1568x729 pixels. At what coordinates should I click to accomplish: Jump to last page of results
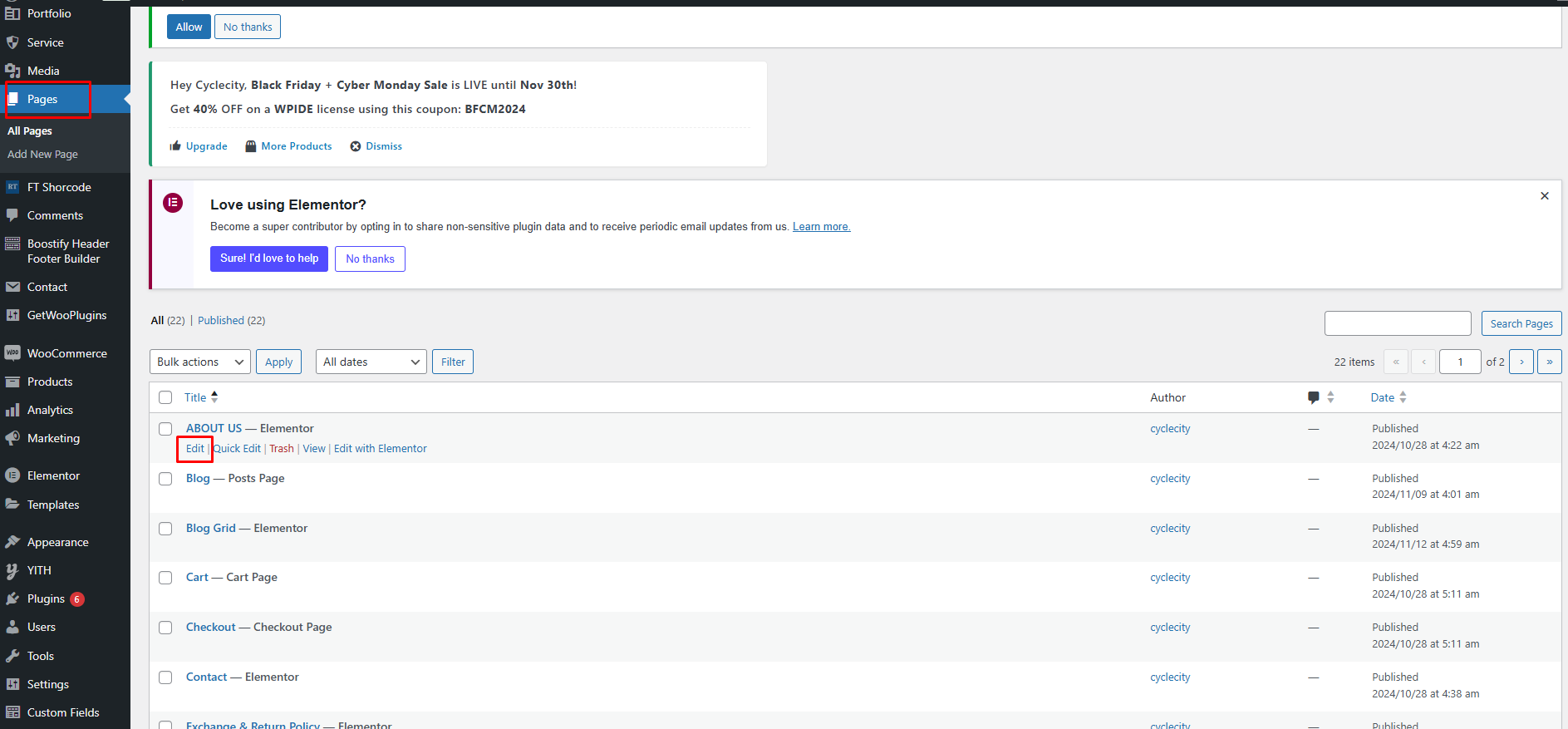click(x=1550, y=362)
